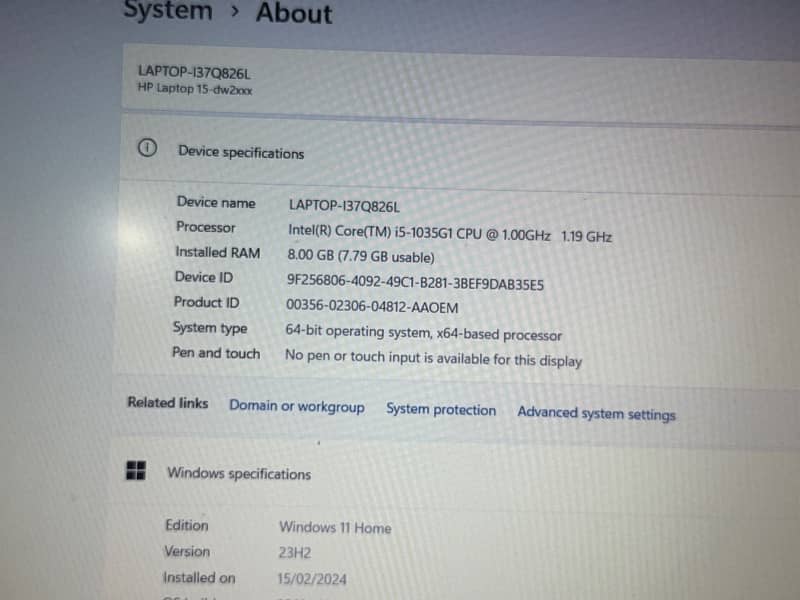The image size is (800, 600).
Task: Click the HP Laptop 15-dw2xxx model text
Action: [x=194, y=88]
